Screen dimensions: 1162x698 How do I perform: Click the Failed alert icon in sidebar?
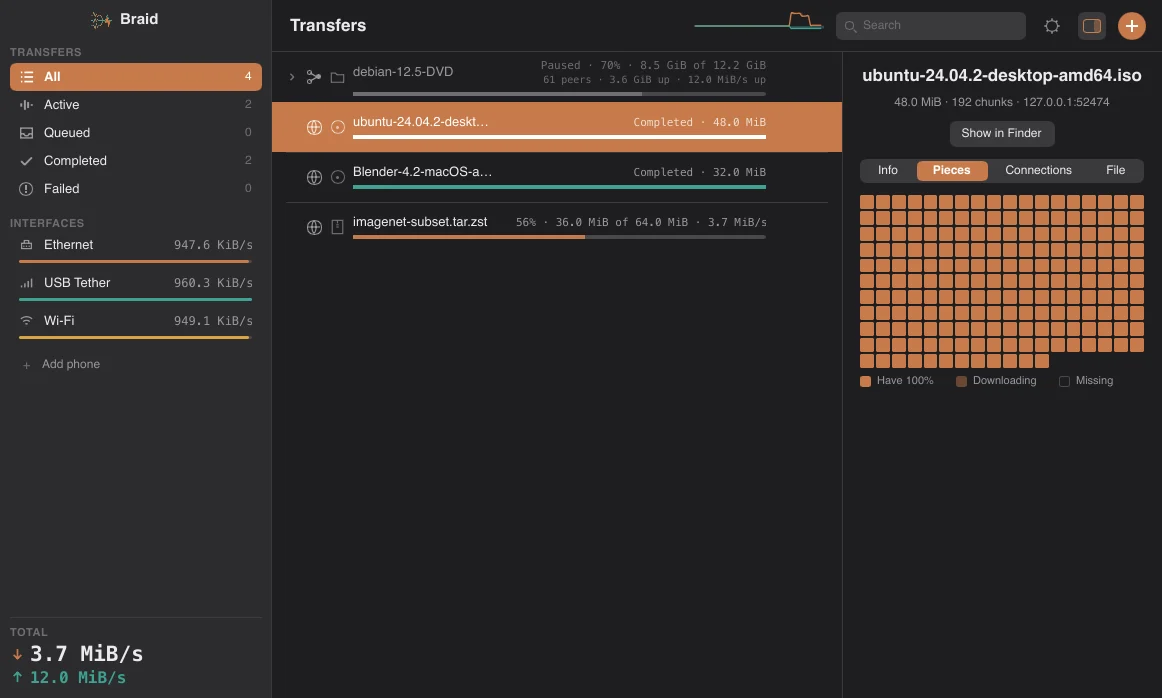(x=27, y=189)
